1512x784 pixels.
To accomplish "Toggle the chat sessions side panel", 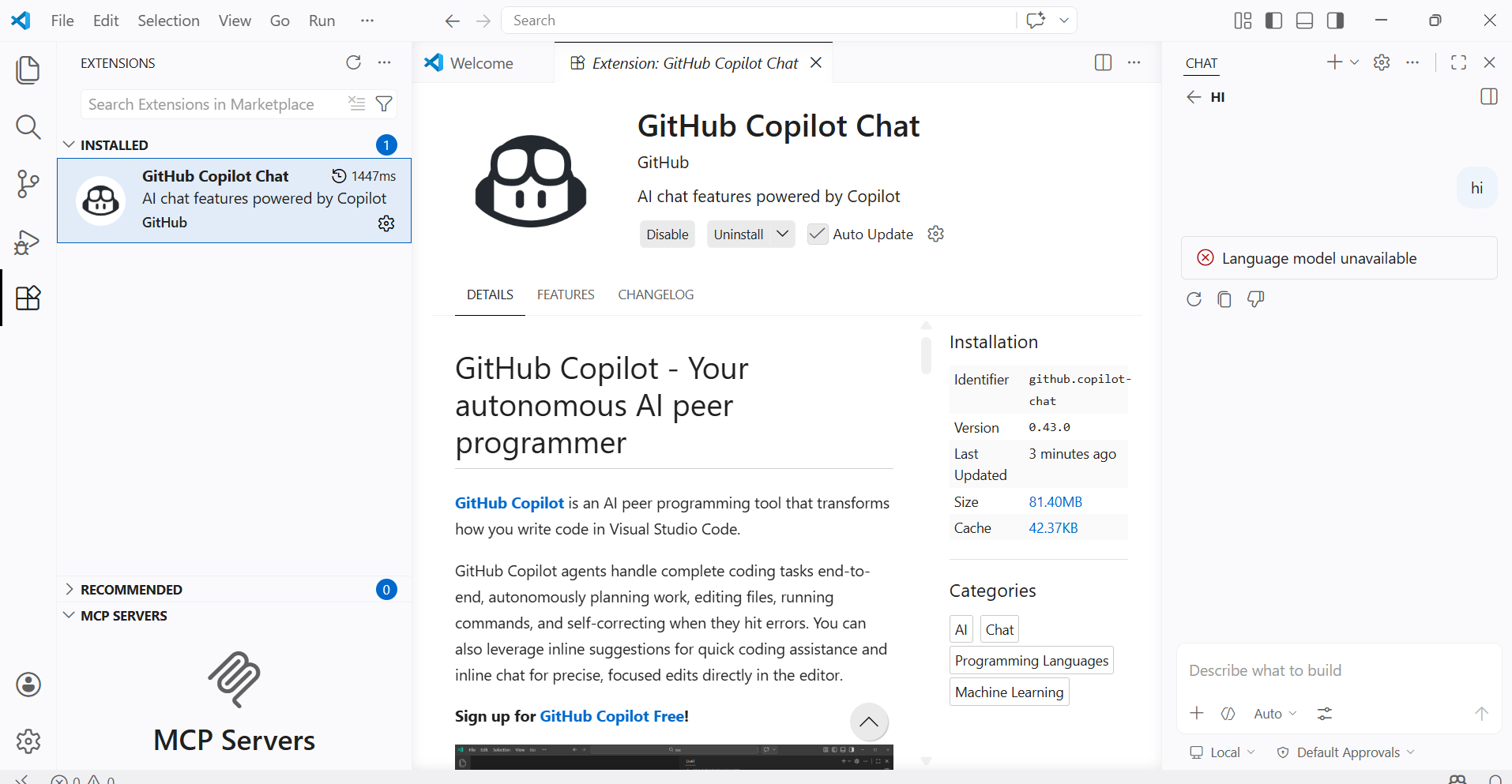I will point(1489,97).
